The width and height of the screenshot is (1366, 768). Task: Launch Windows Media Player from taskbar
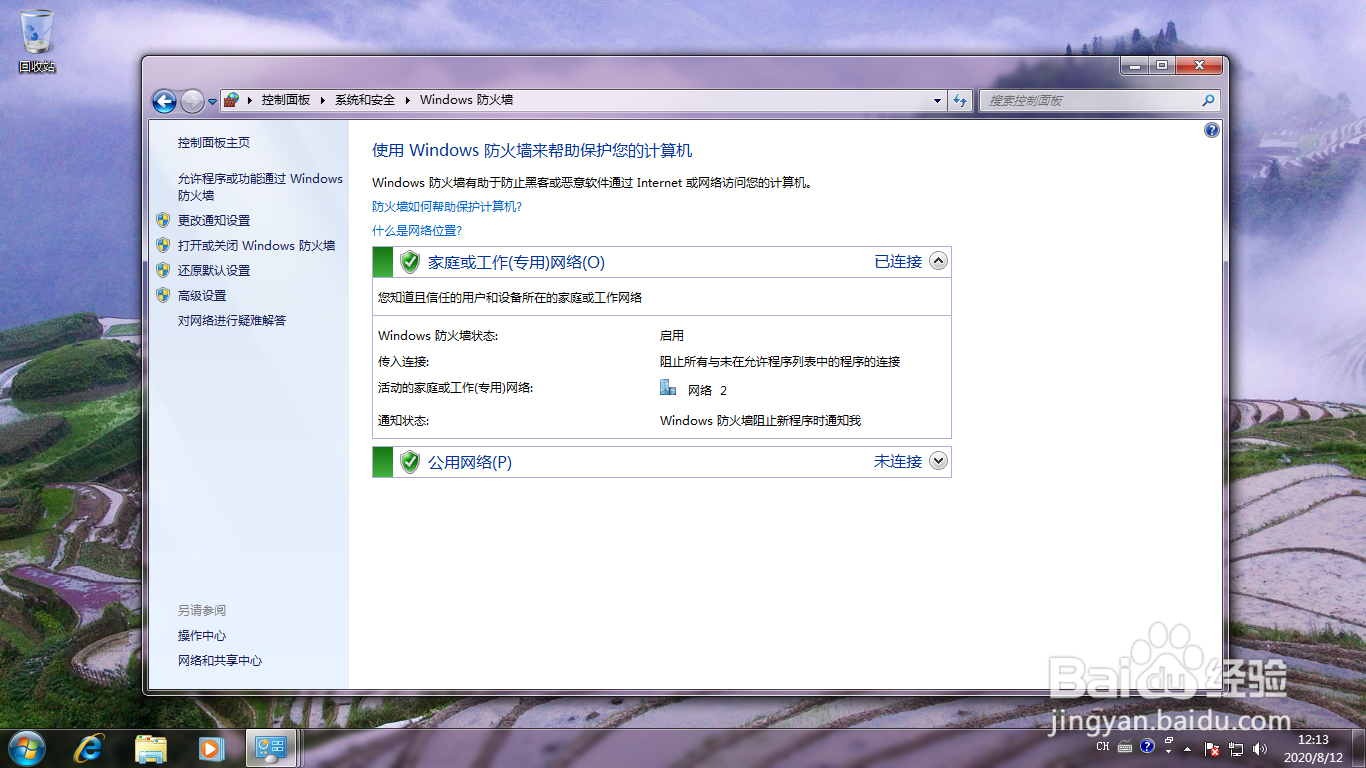[210, 747]
